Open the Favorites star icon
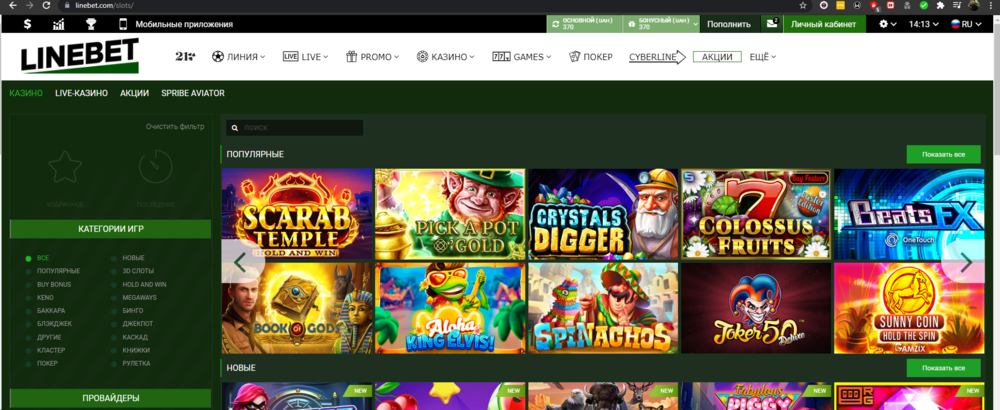Screen dimensions: 1000x410 click(x=65, y=167)
